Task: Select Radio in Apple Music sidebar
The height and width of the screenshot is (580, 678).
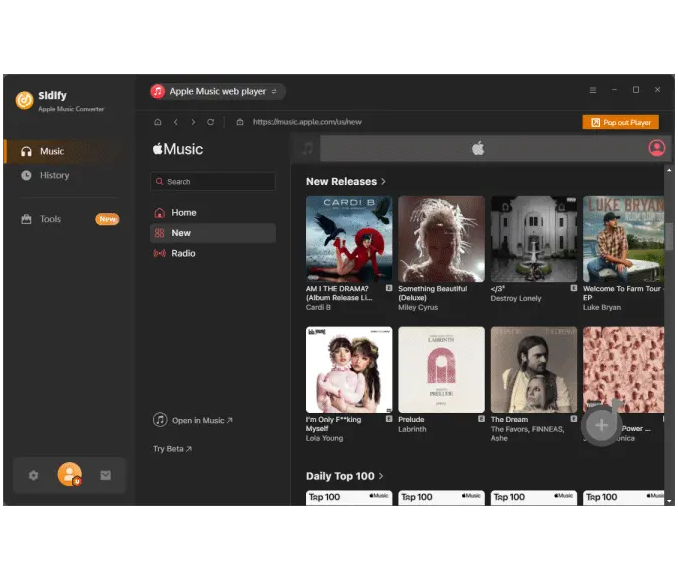Action: pyautogui.click(x=183, y=254)
